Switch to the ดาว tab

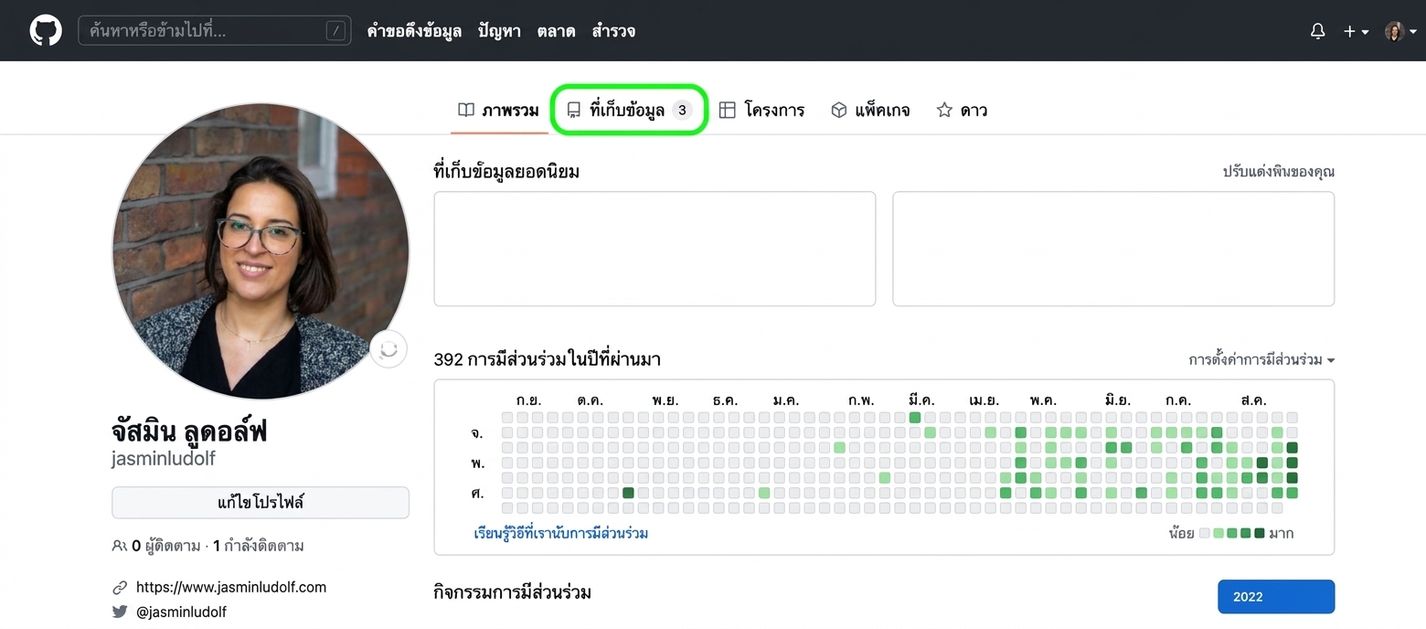point(962,110)
